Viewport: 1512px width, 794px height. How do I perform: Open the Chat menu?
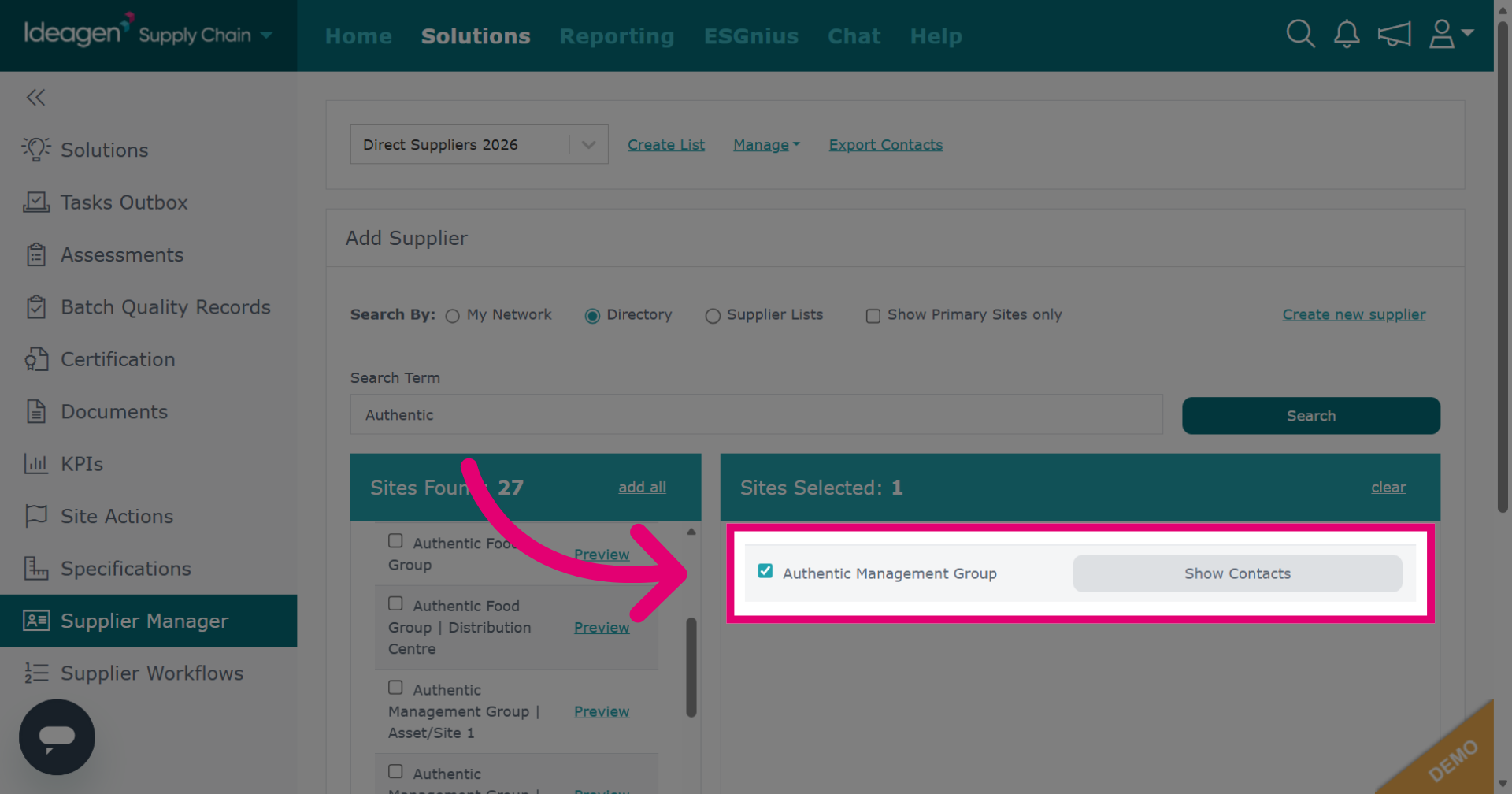(x=854, y=36)
